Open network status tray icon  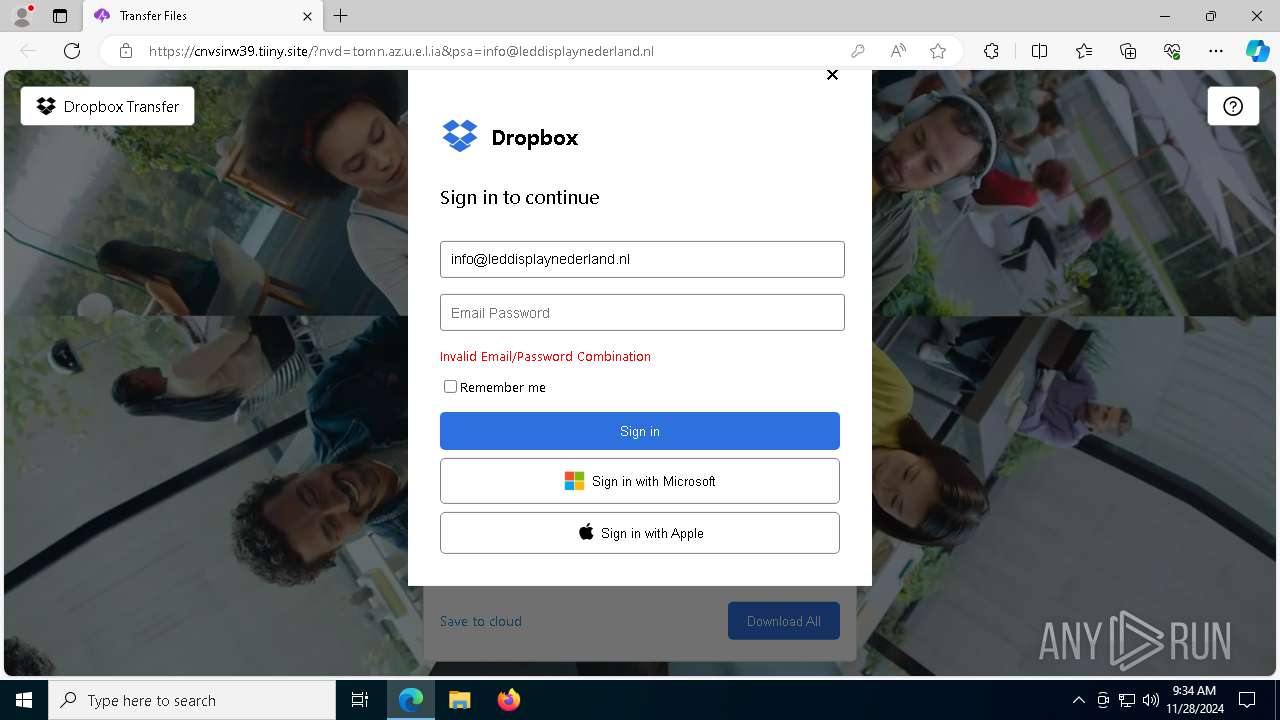tap(1127, 700)
